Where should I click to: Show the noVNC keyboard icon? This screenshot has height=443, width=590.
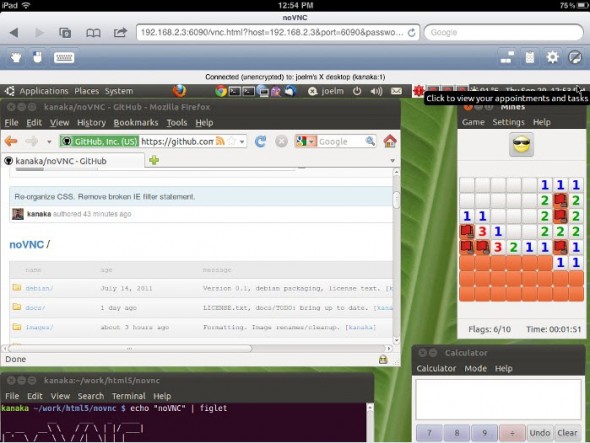64,58
